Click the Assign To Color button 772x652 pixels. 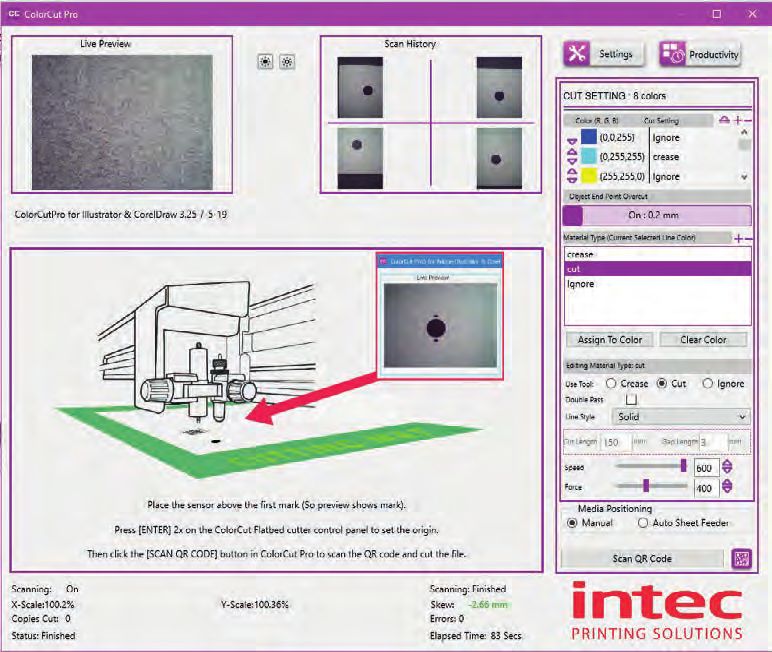[610, 340]
